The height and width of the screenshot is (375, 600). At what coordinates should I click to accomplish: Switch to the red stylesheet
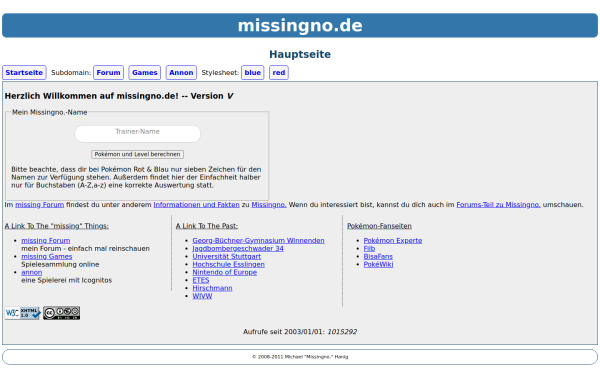tap(279, 73)
